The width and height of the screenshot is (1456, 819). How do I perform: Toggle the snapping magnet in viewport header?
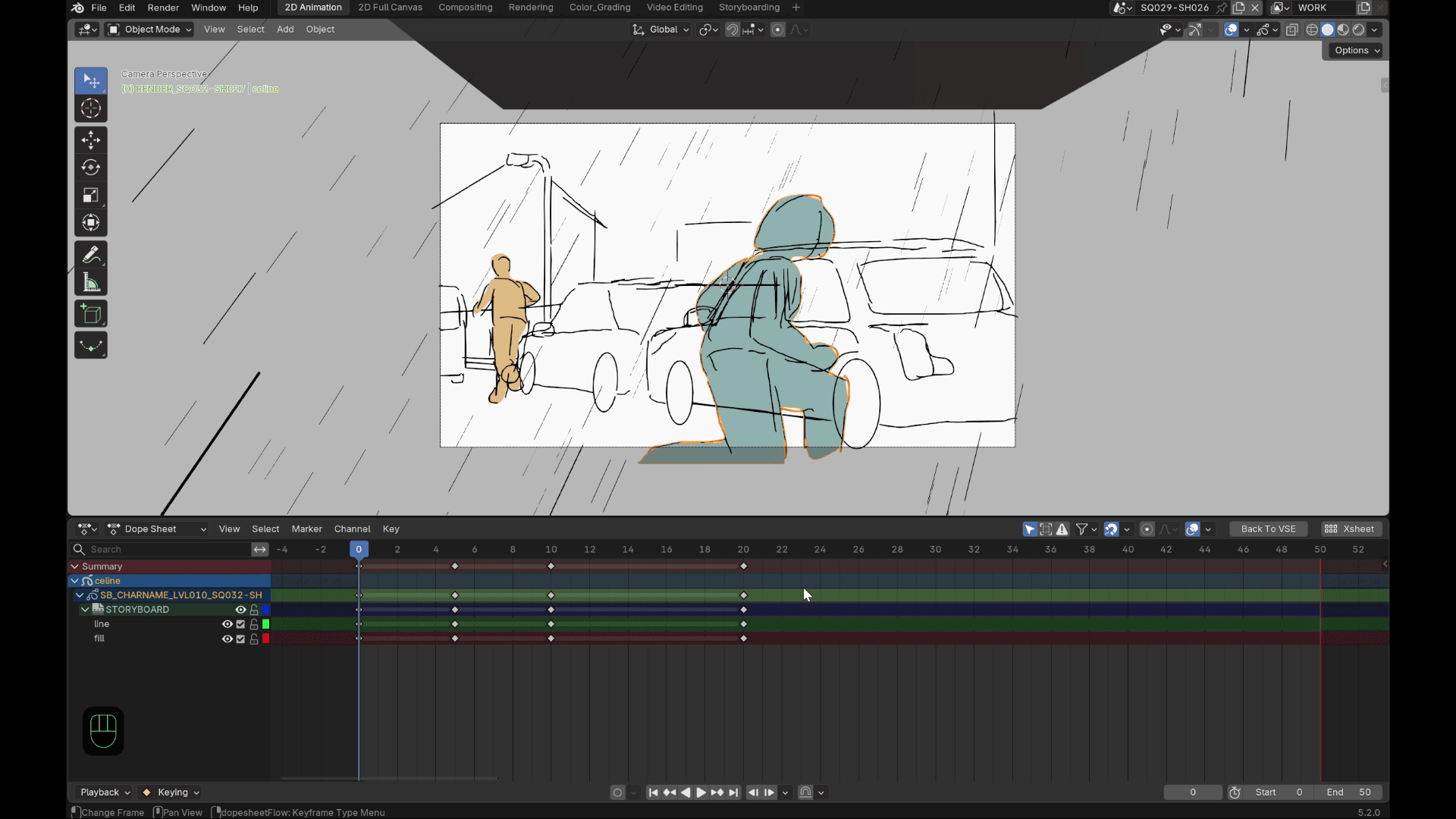click(x=733, y=30)
